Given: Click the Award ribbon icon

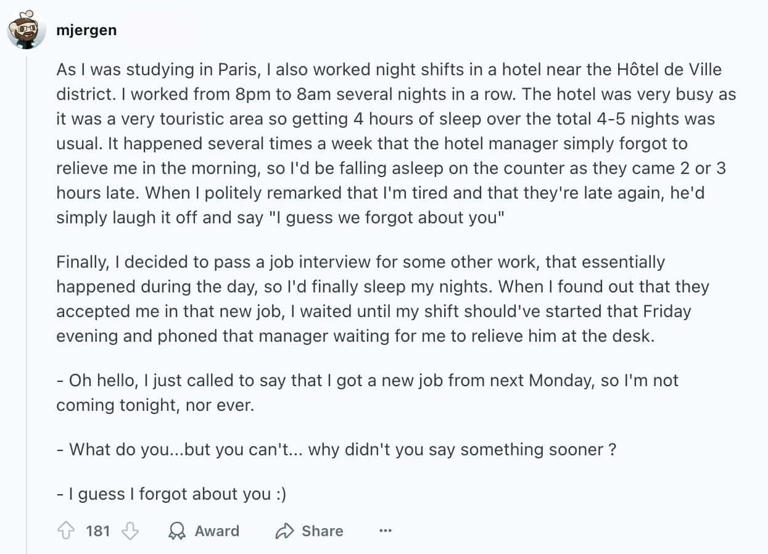Looking at the screenshot, I should (177, 531).
